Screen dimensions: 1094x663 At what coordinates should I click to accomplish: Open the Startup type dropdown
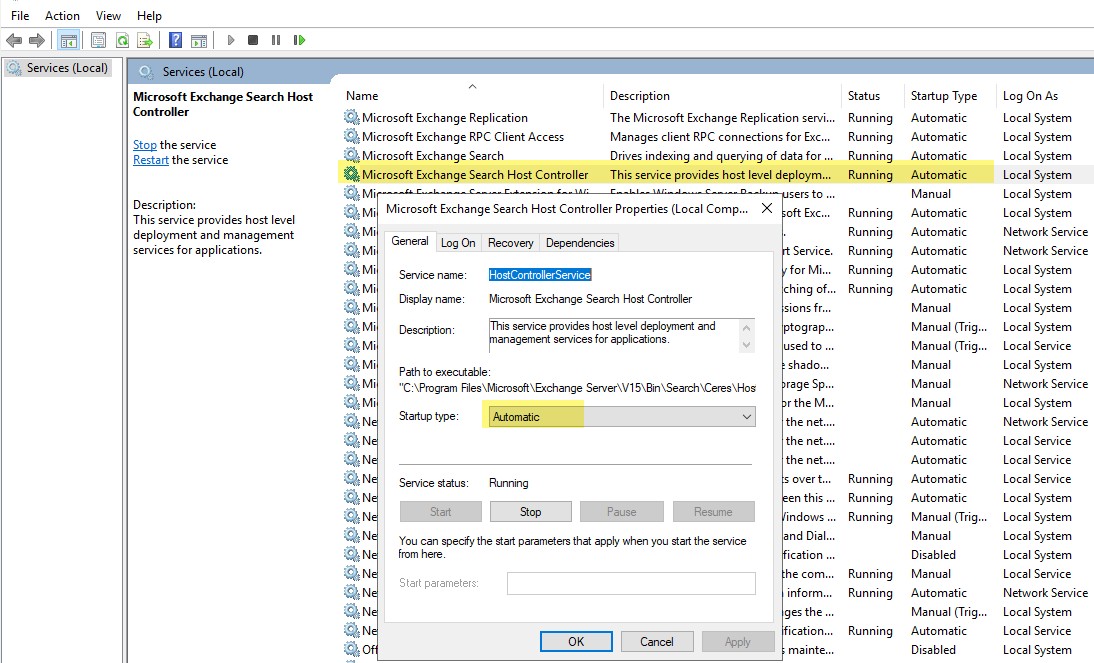[622, 417]
